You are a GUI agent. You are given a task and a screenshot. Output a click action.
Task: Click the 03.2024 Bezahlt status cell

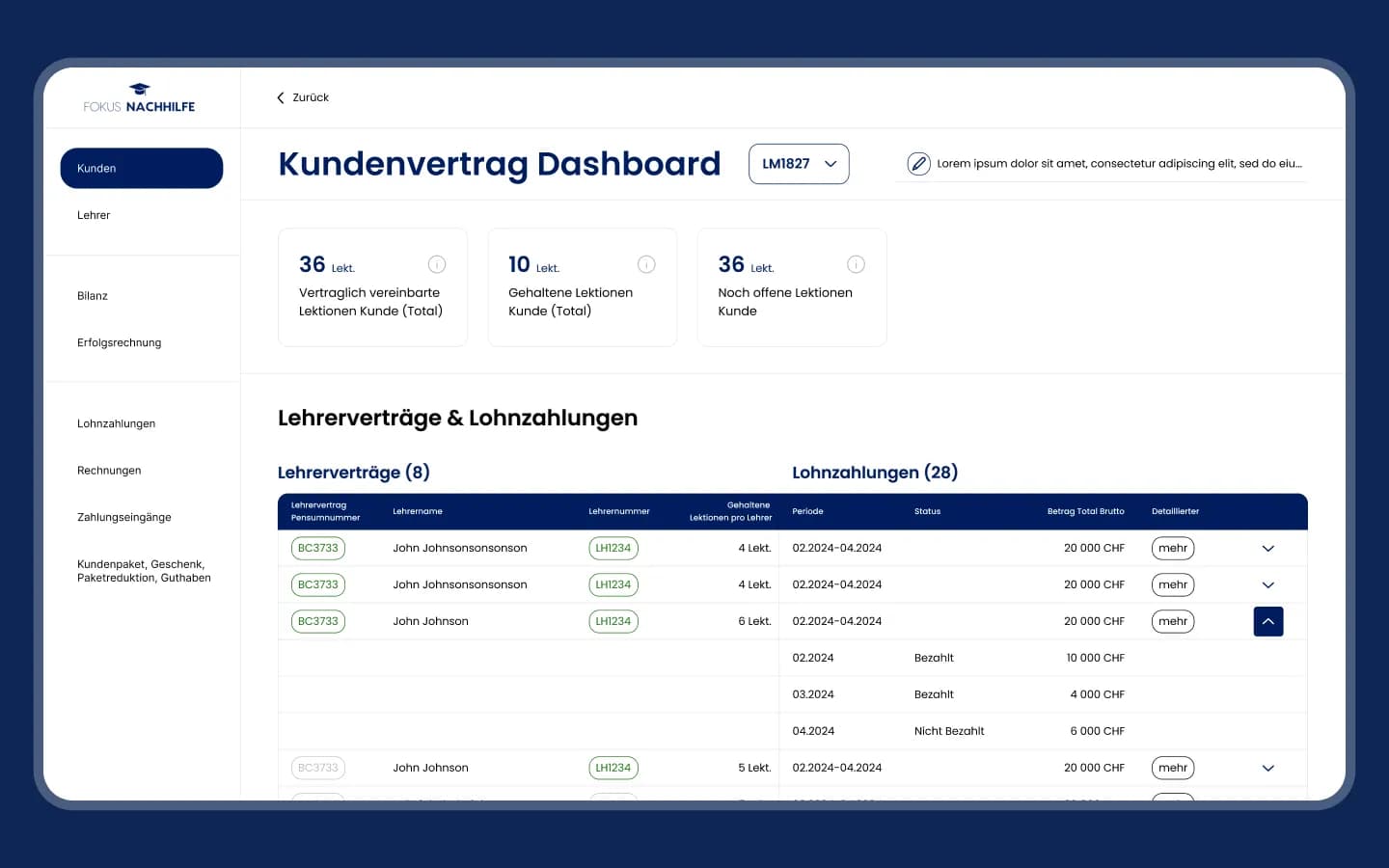(934, 695)
